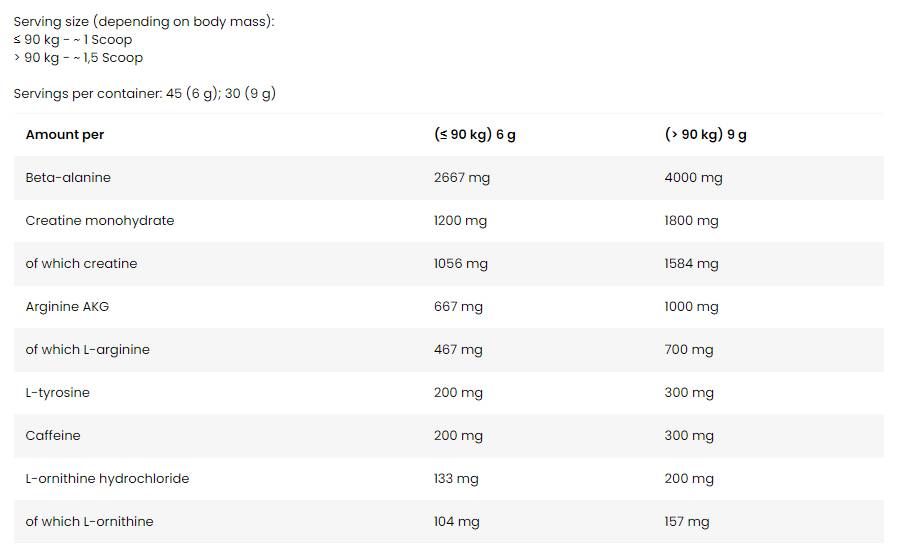Image resolution: width=897 pixels, height=555 pixels.
Task: Select the L-tyrosine ingredient label
Action: [58, 393]
